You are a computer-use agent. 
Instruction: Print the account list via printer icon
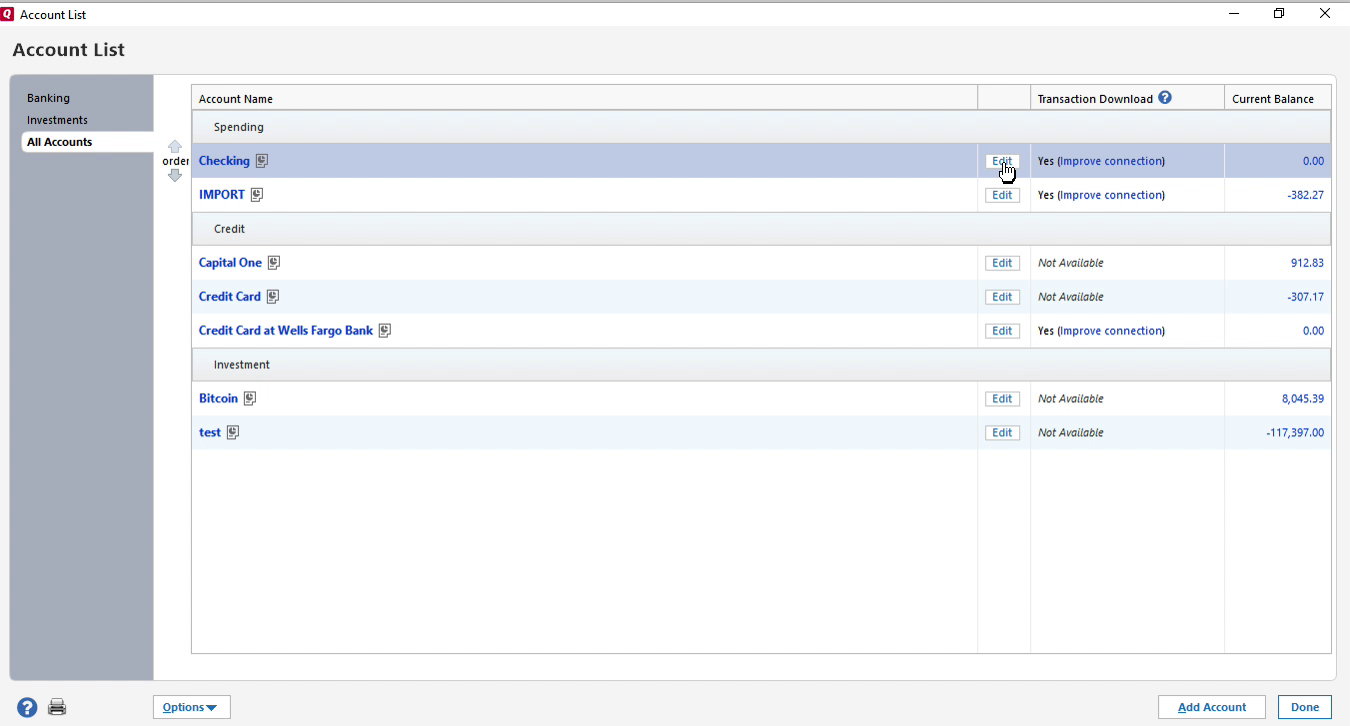pyautogui.click(x=57, y=707)
